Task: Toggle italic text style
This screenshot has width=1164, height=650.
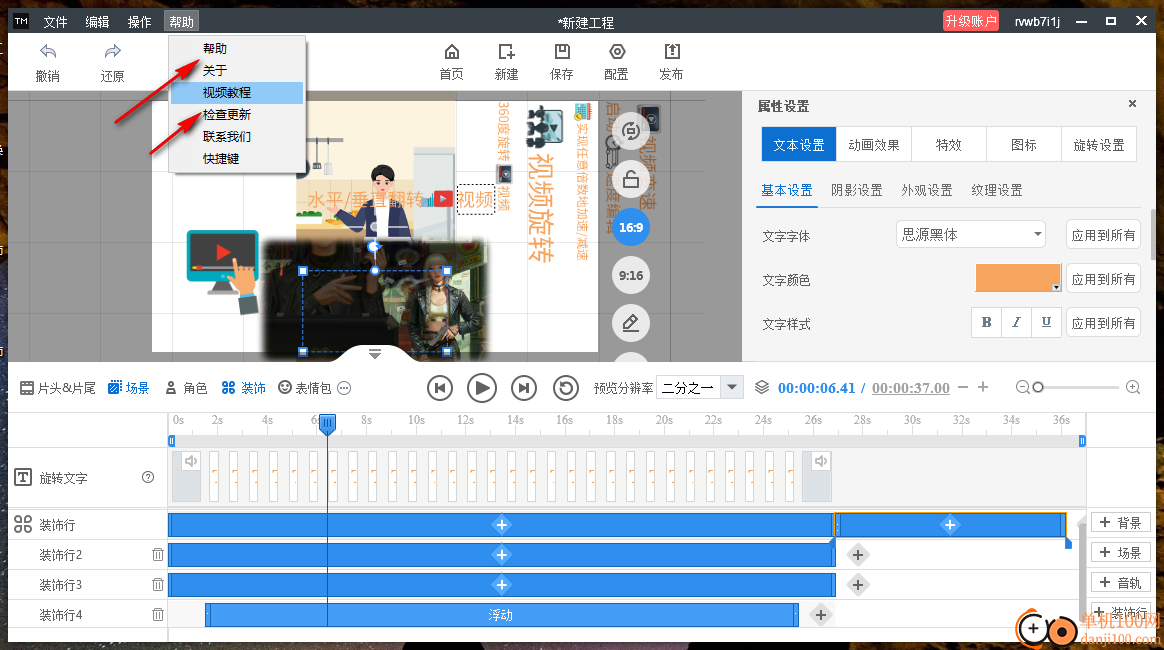Action: click(1016, 323)
